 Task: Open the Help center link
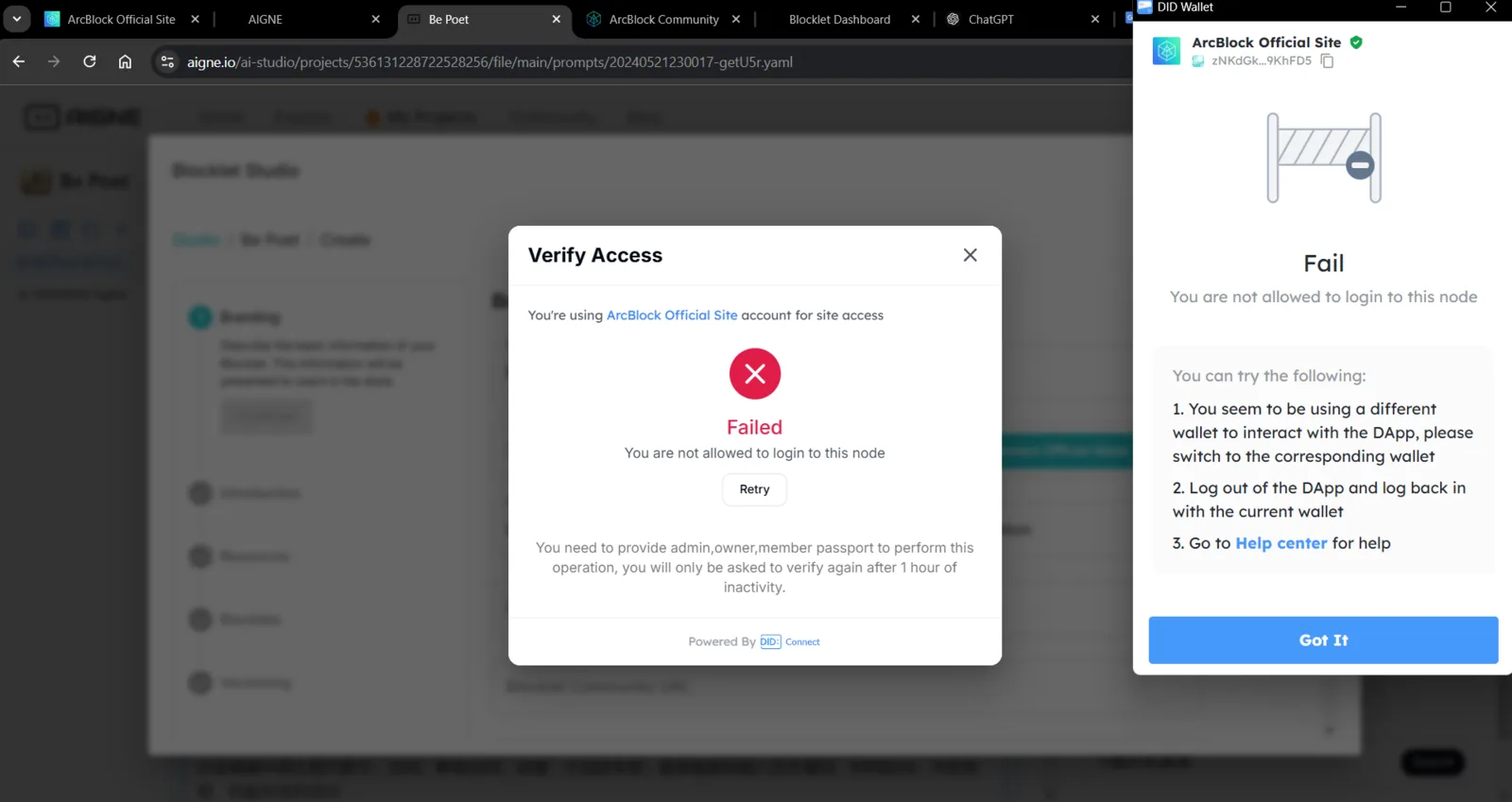pyautogui.click(x=1281, y=543)
